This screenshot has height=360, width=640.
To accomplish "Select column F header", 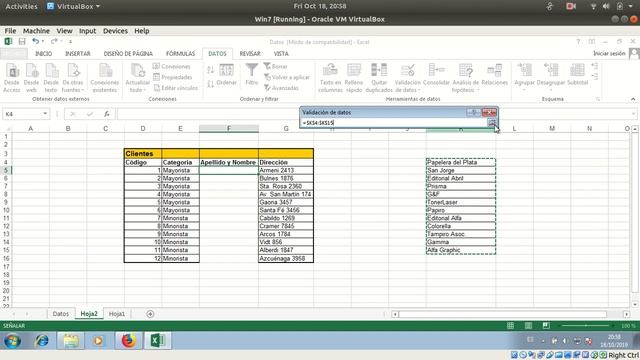I will (x=229, y=129).
